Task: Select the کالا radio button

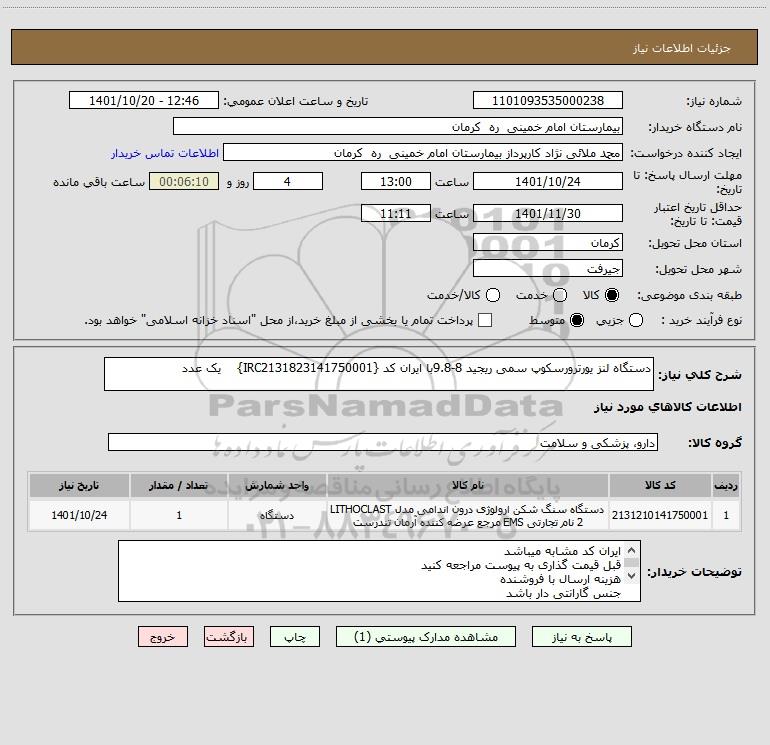Action: pyautogui.click(x=612, y=295)
